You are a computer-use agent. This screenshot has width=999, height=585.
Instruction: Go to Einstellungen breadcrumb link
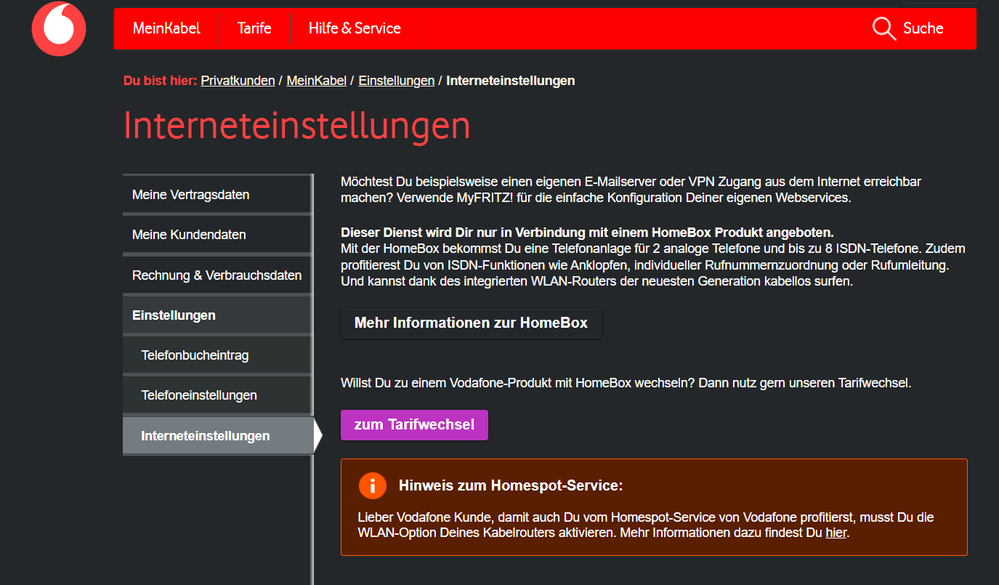tap(396, 81)
